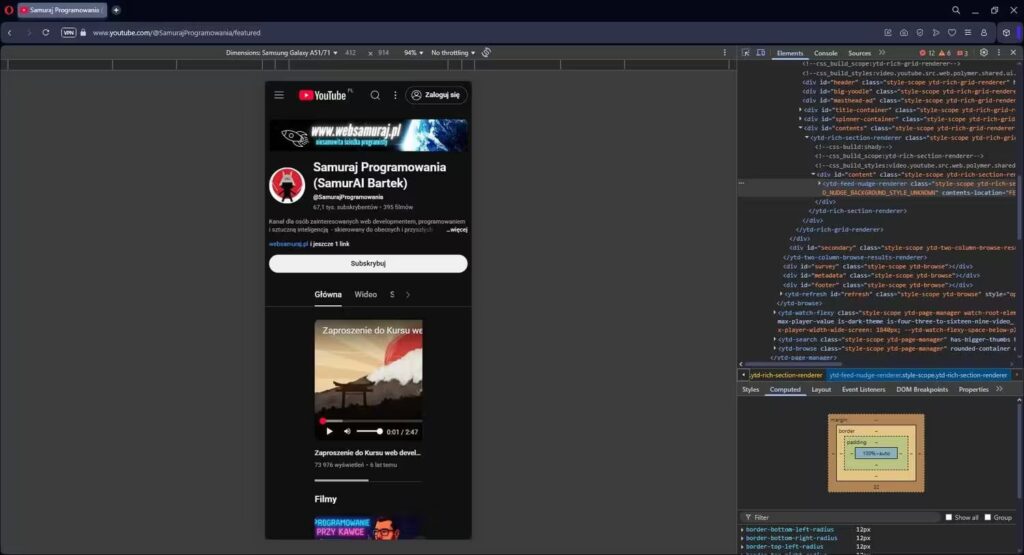Open device toolbar more options menu
This screenshot has height=555, width=1024.
pyautogui.click(x=724, y=53)
